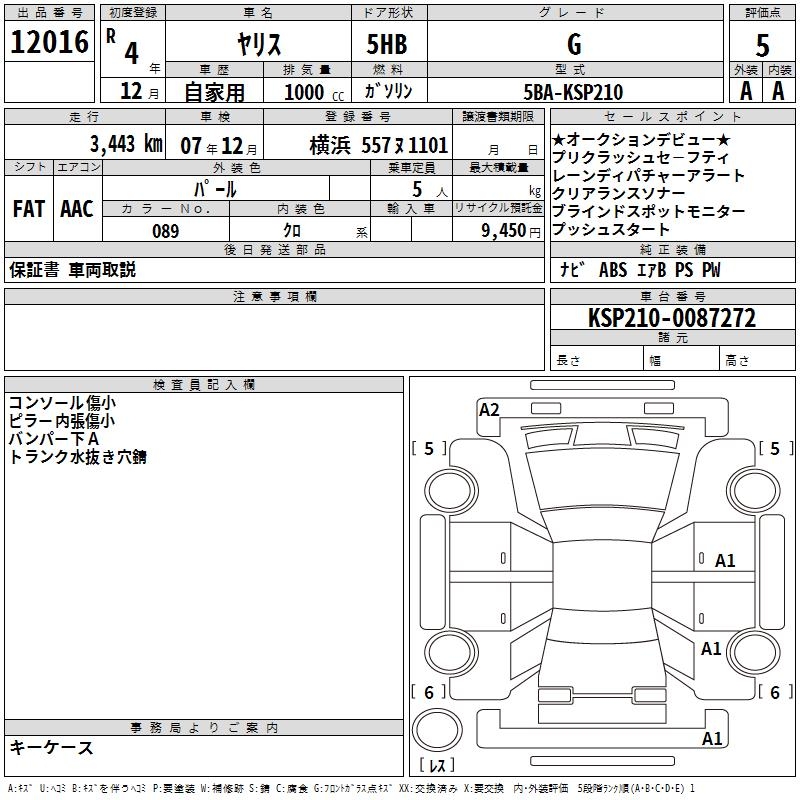Click the color number 089 field
The image size is (800, 800).
point(166,231)
